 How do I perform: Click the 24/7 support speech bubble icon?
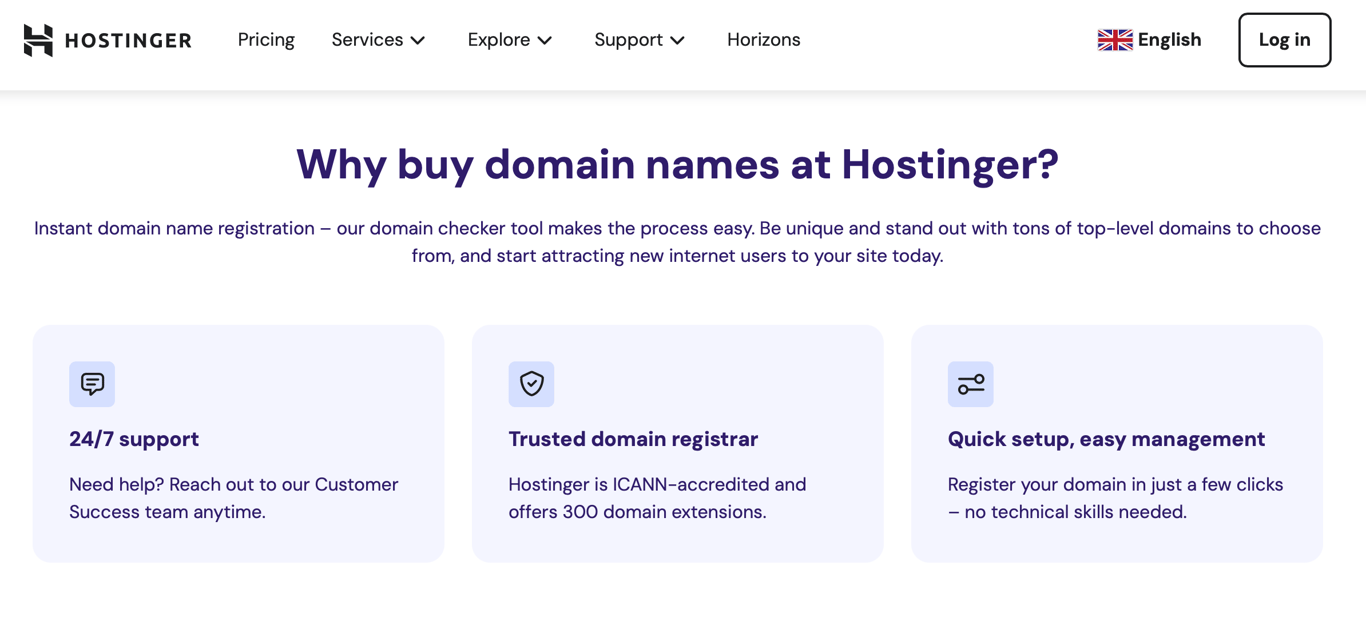coord(91,384)
